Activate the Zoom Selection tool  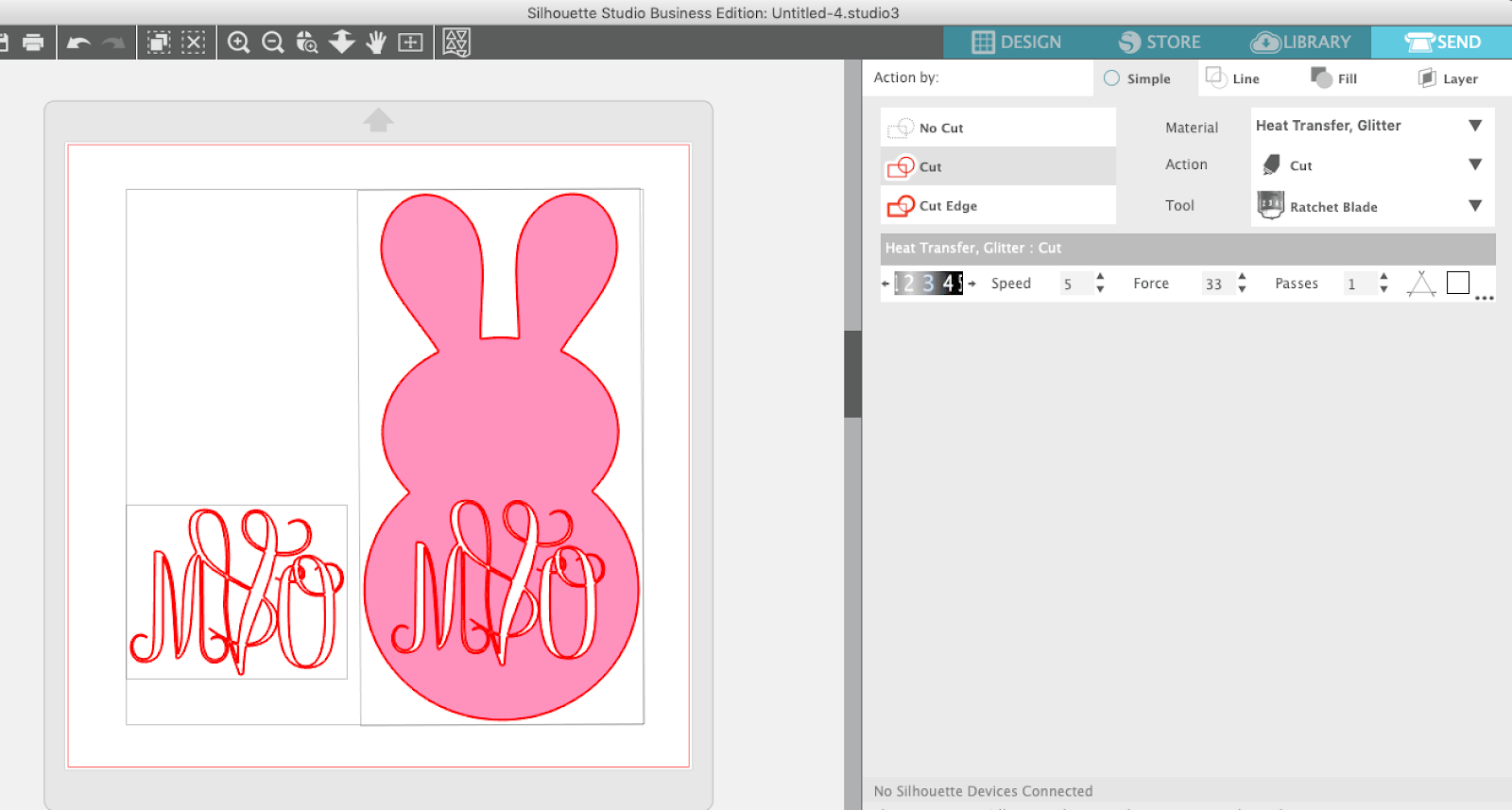click(307, 43)
